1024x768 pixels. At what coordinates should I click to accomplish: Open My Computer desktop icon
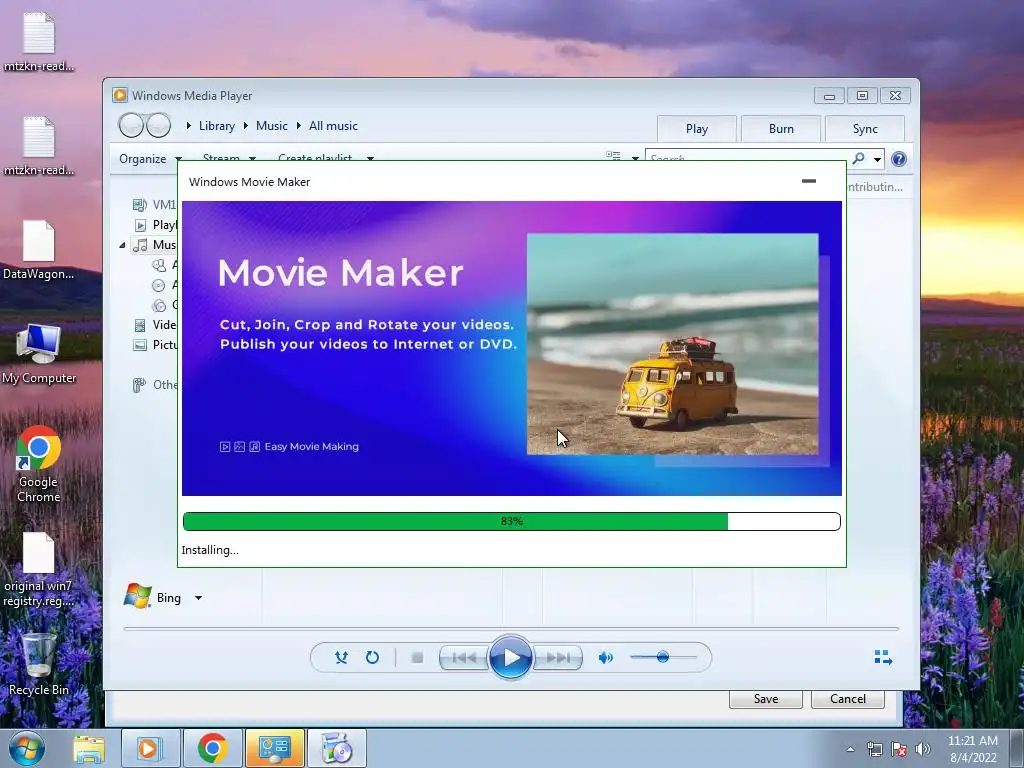click(39, 353)
